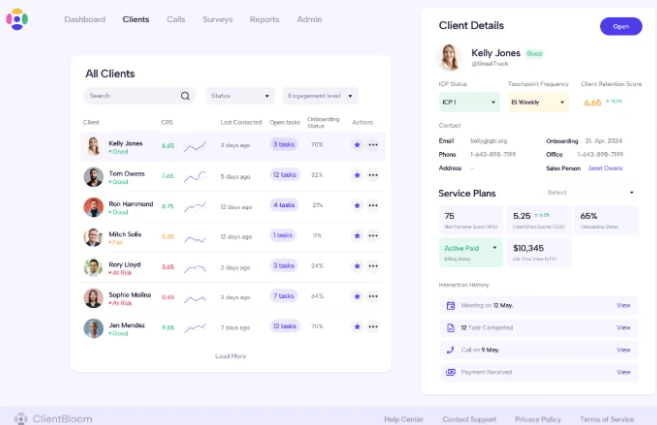View the Payment Received entry
This screenshot has width=657, height=425.
coord(623,372)
